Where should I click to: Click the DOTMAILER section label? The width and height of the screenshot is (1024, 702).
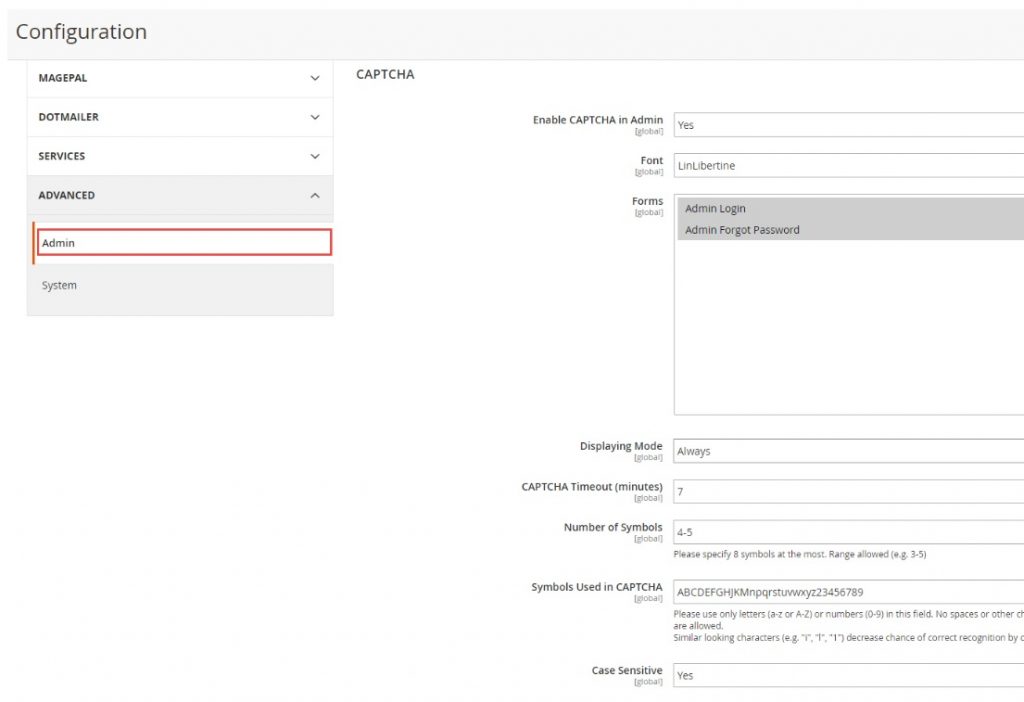(68, 117)
